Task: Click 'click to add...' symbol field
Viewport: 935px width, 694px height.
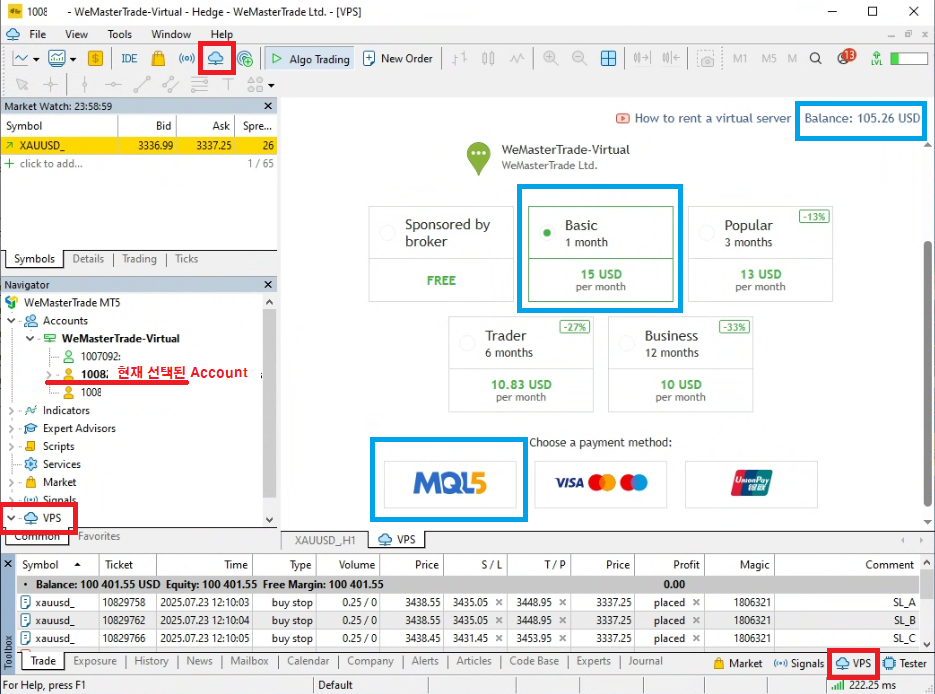Action: coord(51,163)
